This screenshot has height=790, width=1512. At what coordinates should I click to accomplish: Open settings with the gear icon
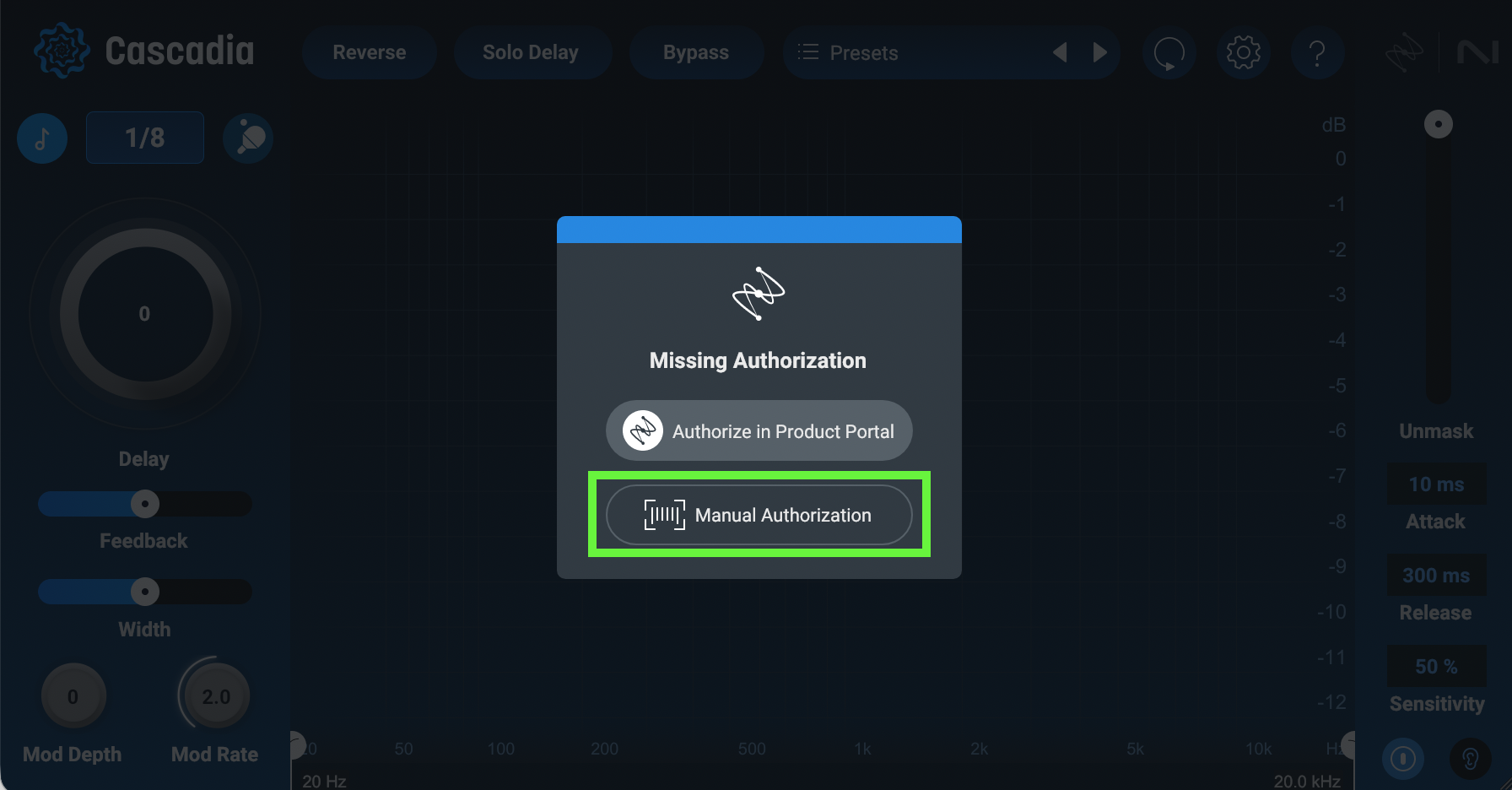(1243, 52)
